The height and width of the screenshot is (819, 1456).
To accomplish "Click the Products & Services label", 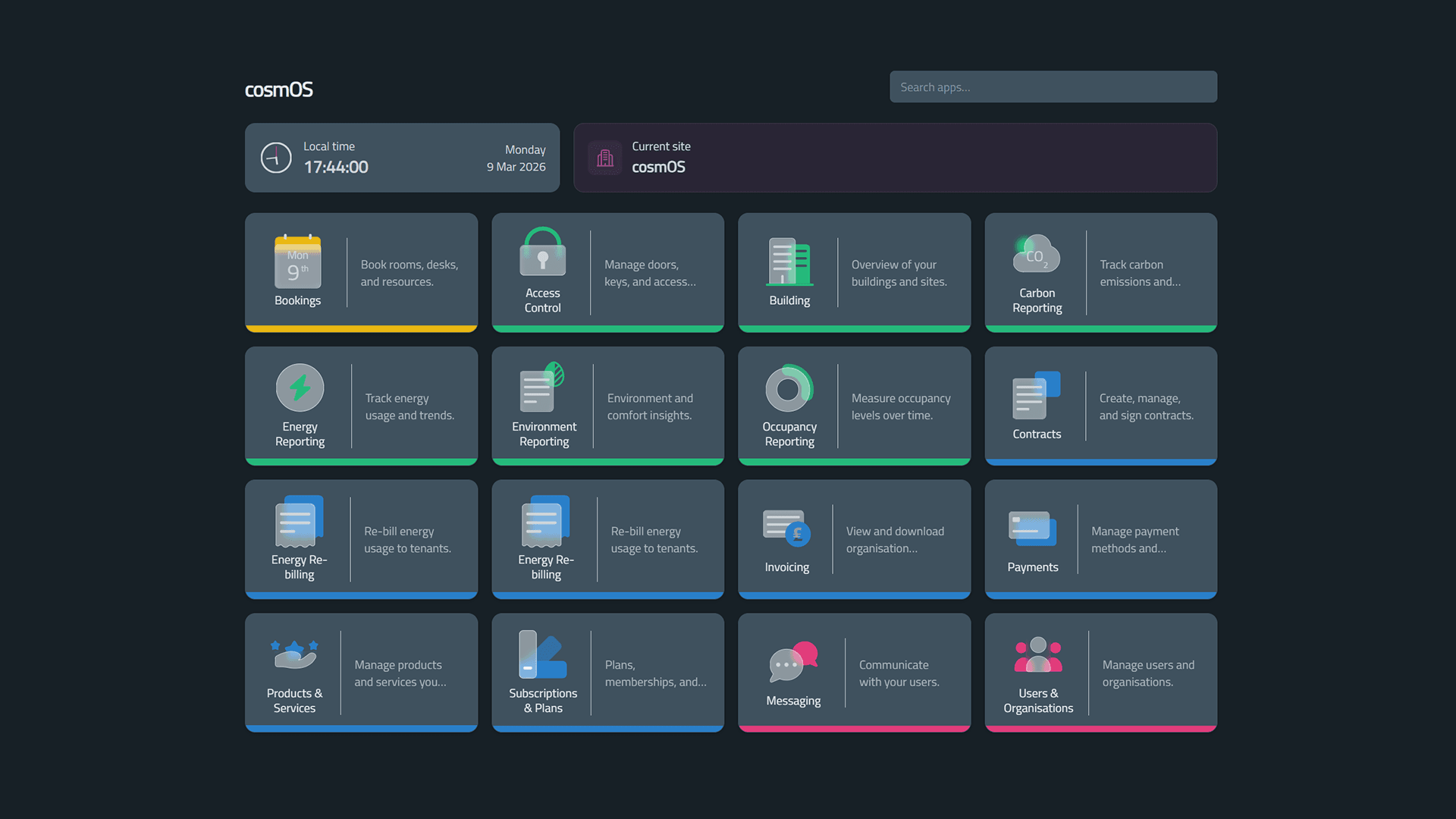I will pos(294,701).
